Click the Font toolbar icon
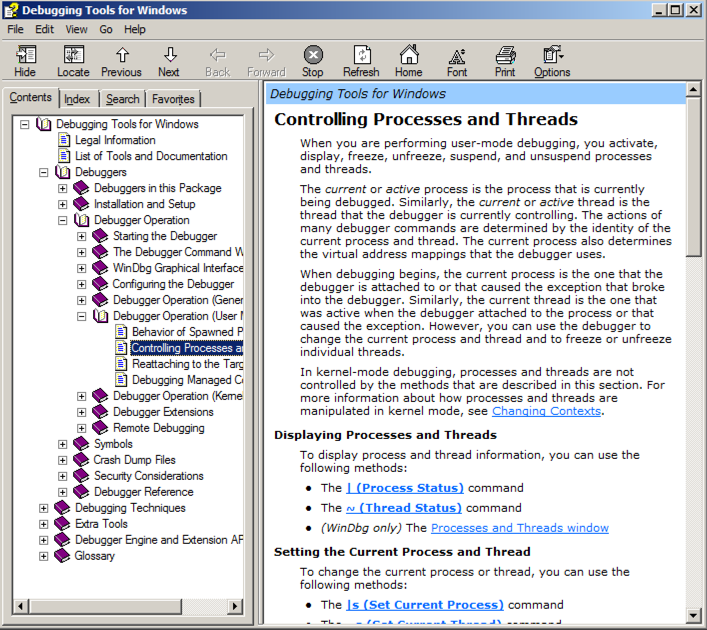707x630 pixels. pyautogui.click(x=457, y=56)
